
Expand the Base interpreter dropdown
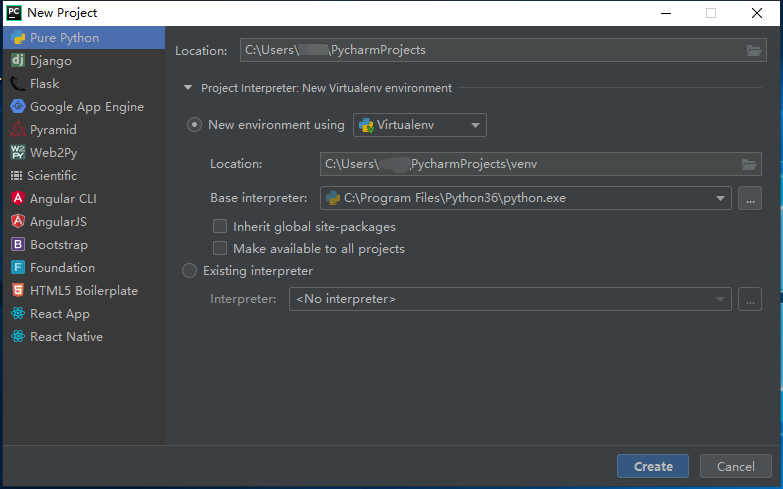click(720, 198)
